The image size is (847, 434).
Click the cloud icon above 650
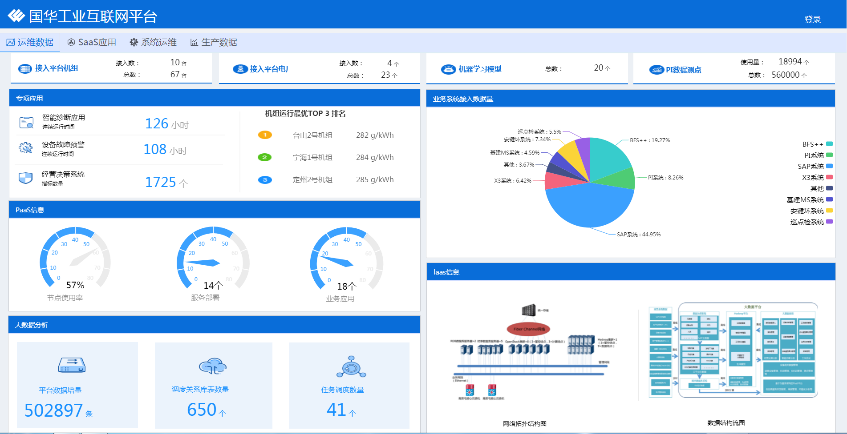[x=212, y=365]
